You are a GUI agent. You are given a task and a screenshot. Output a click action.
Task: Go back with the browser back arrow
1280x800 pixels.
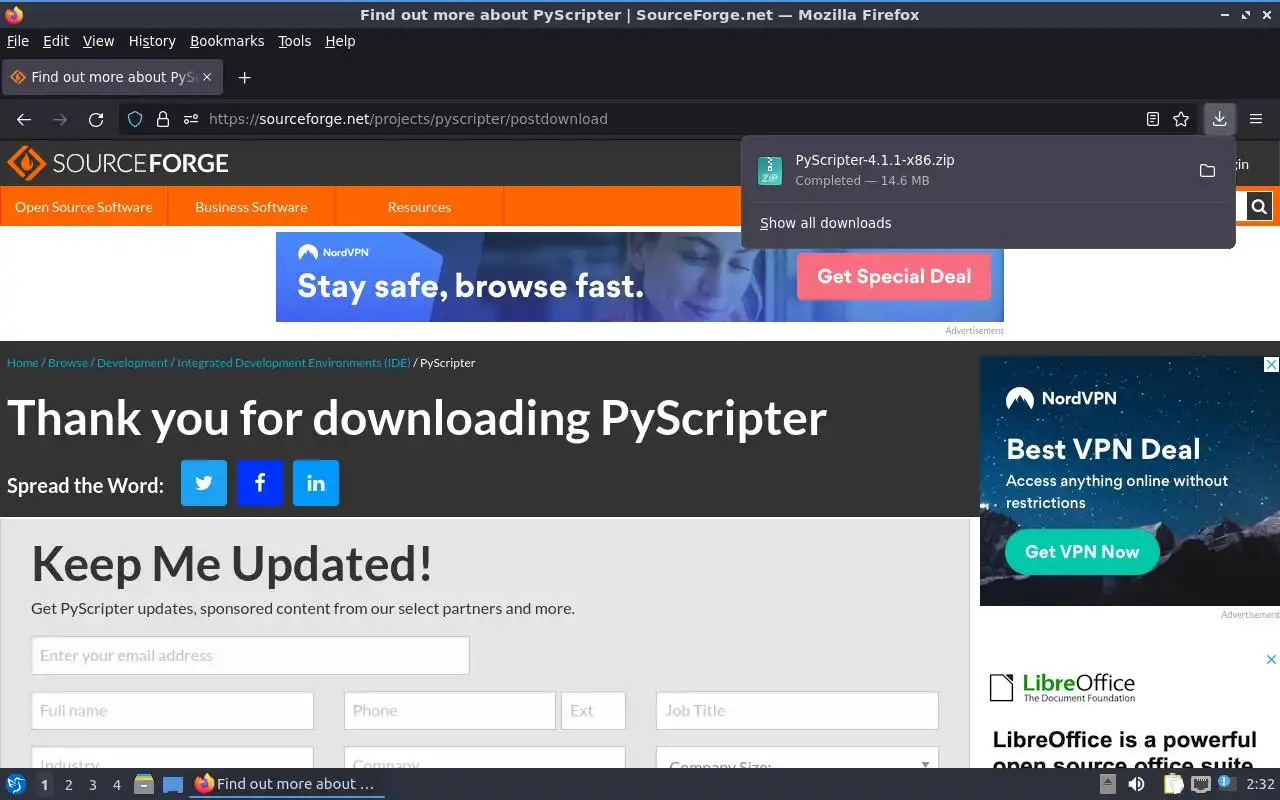(x=24, y=119)
